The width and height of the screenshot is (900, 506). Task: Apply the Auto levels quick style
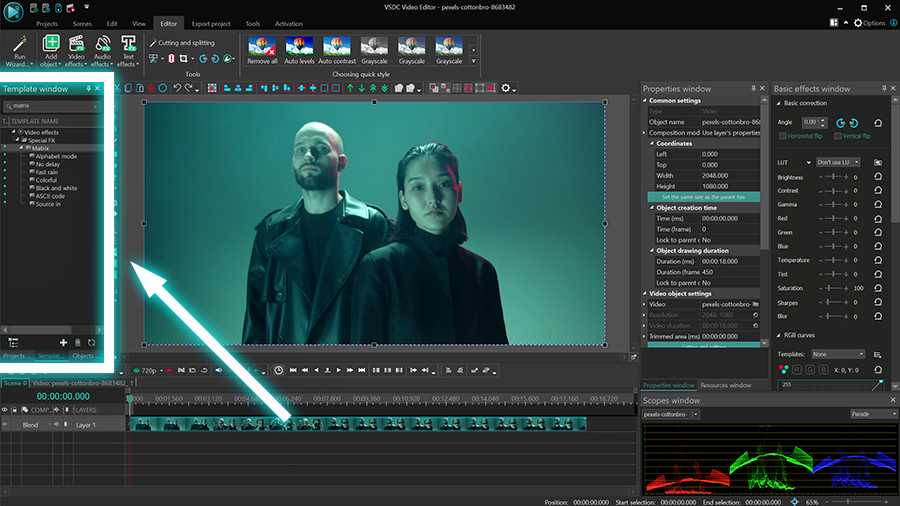click(299, 46)
